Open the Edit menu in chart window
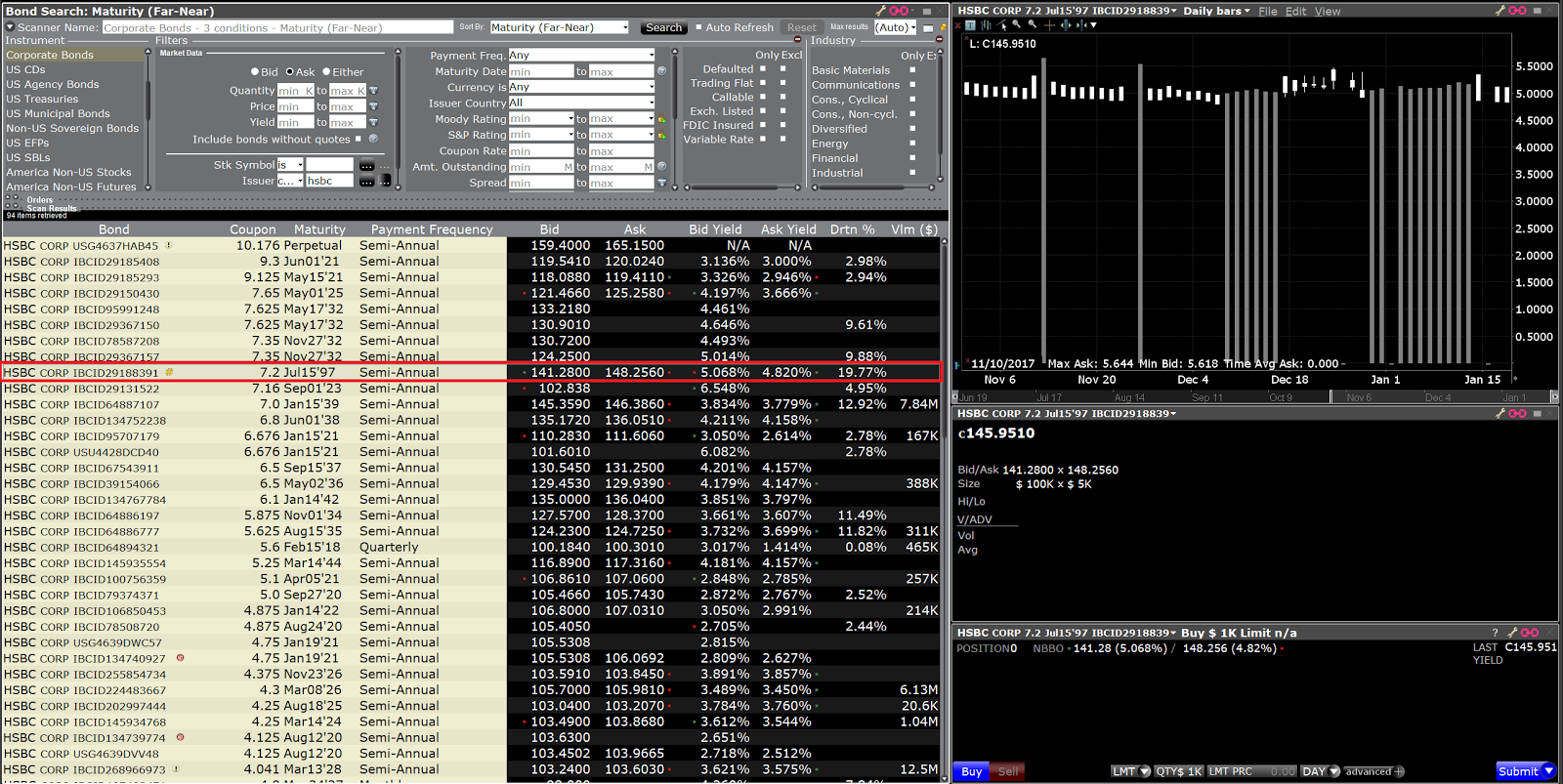 coord(1295,12)
